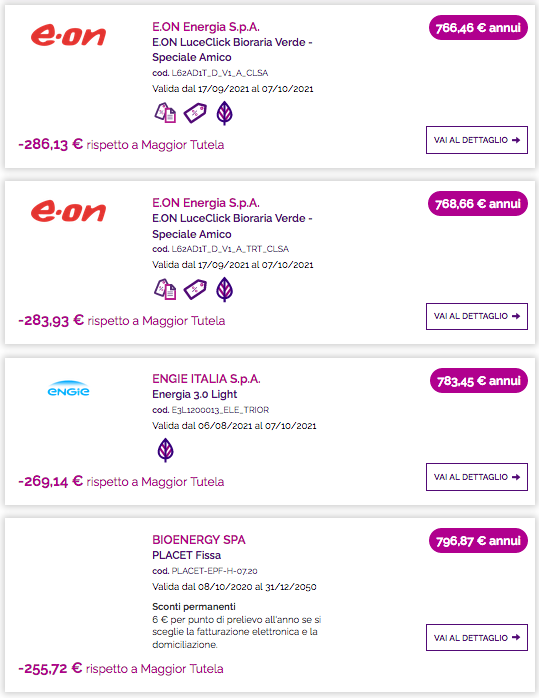The image size is (539, 698).
Task: Click green leaf icon in ENGIE offer
Action: tap(166, 450)
